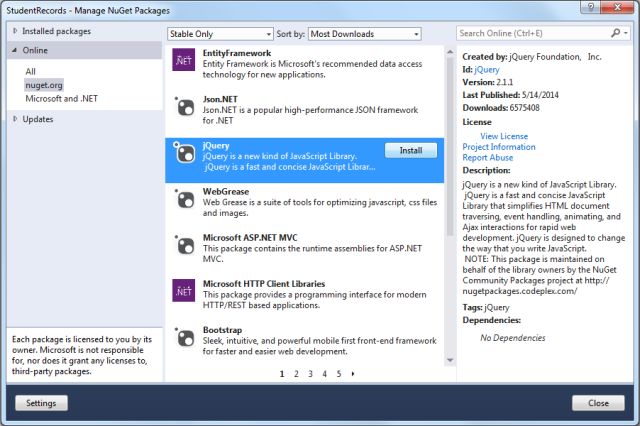Click current page number 1
Screen dimensions: 640x426
pos(282,374)
